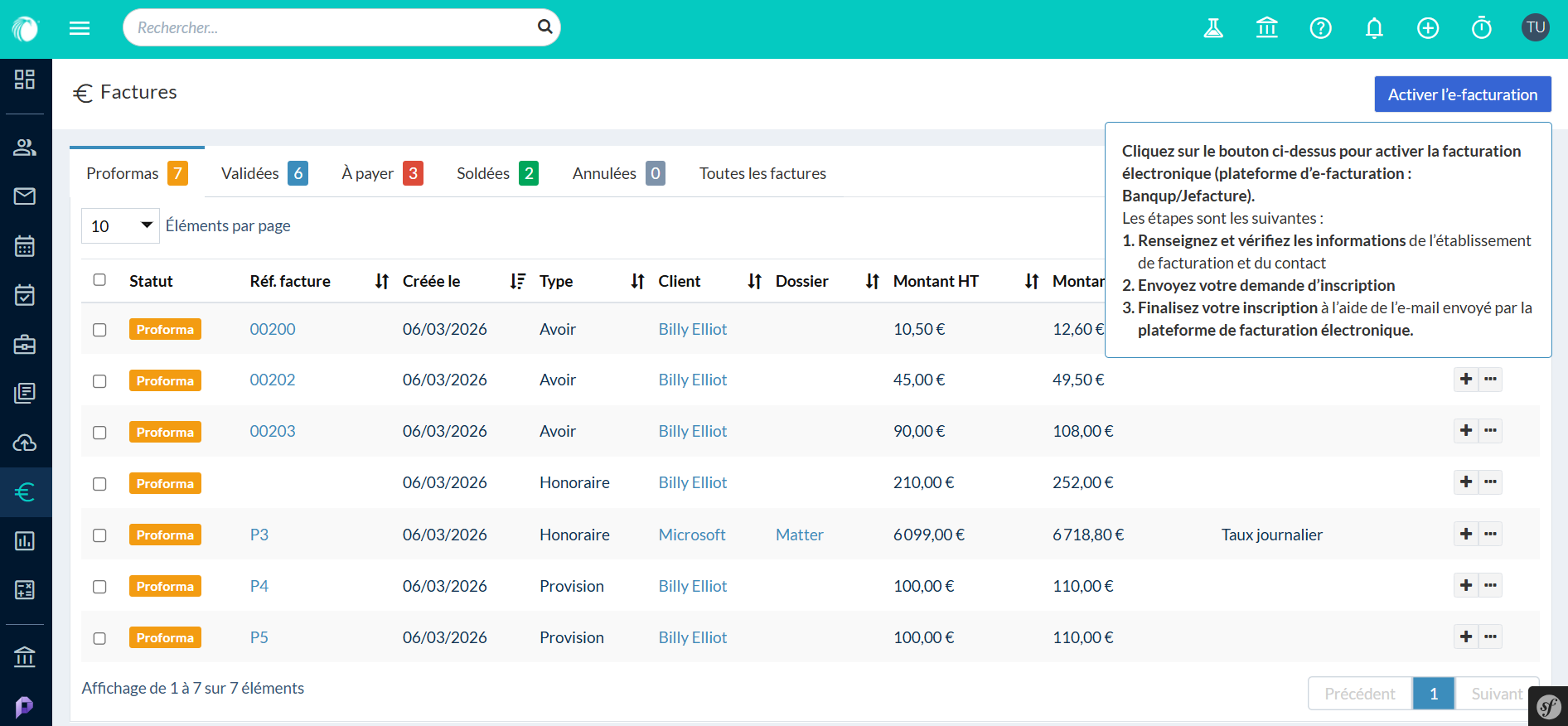1568x726 pixels.
Task: Click the notifications bell icon
Action: click(1374, 28)
